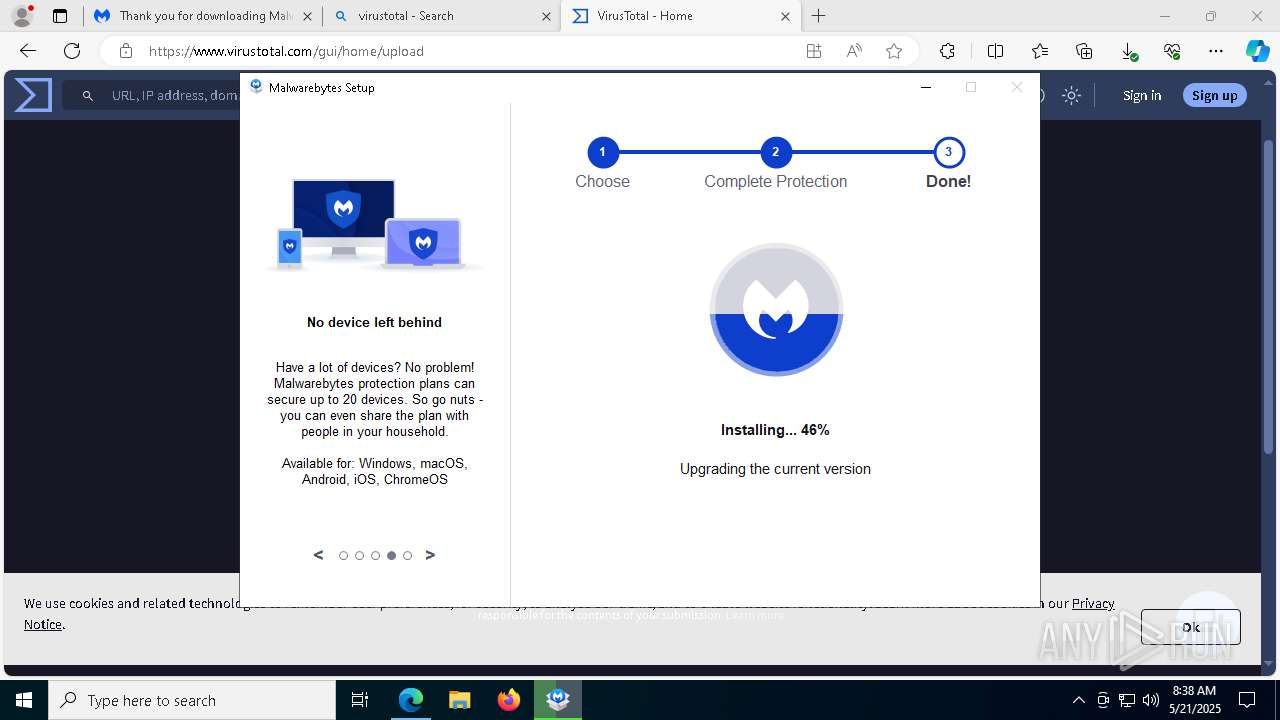The image size is (1280, 720).
Task: Open the tab actions menu icon
Action: click(x=60, y=16)
